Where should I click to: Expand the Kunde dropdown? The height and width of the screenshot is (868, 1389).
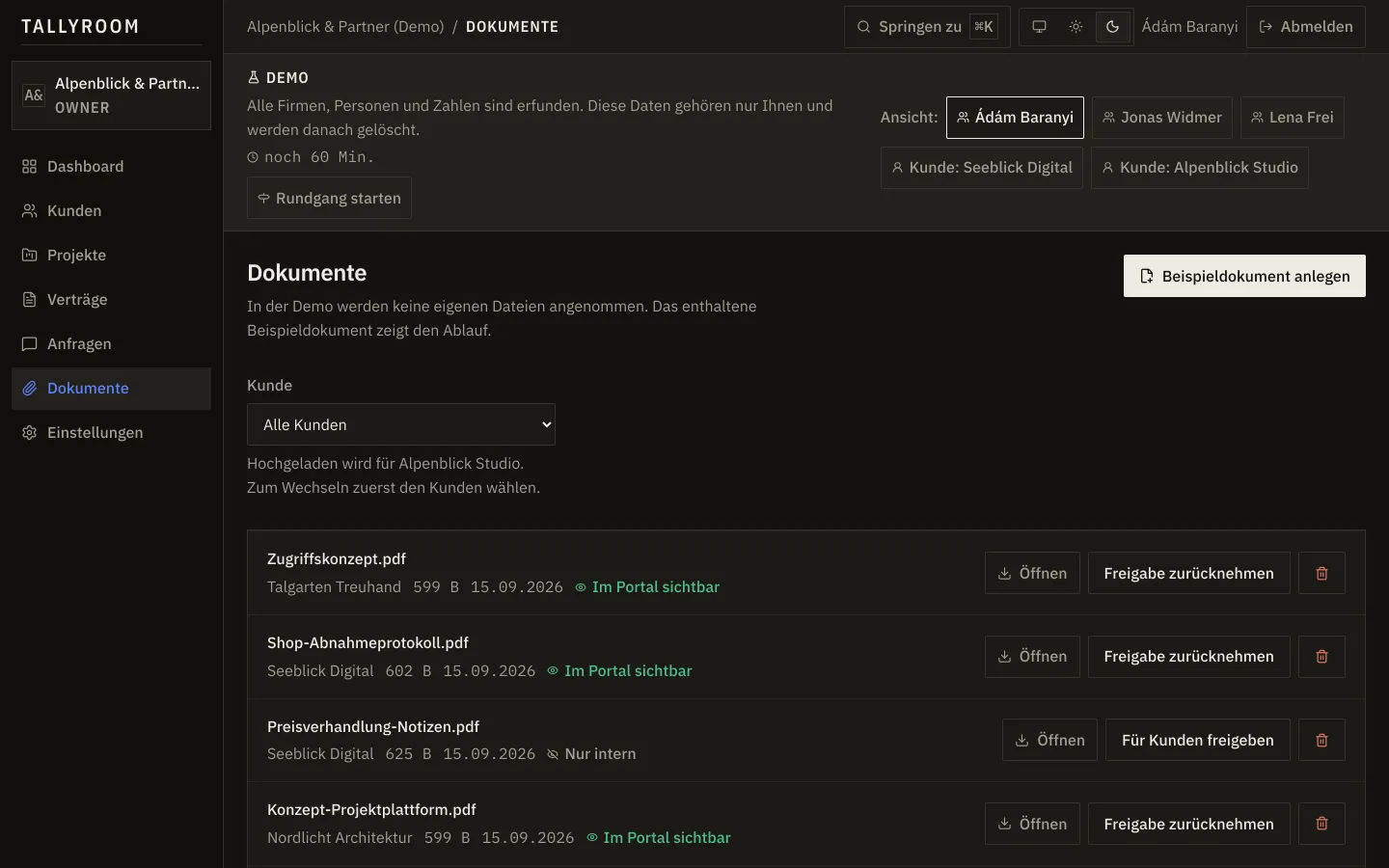401,424
